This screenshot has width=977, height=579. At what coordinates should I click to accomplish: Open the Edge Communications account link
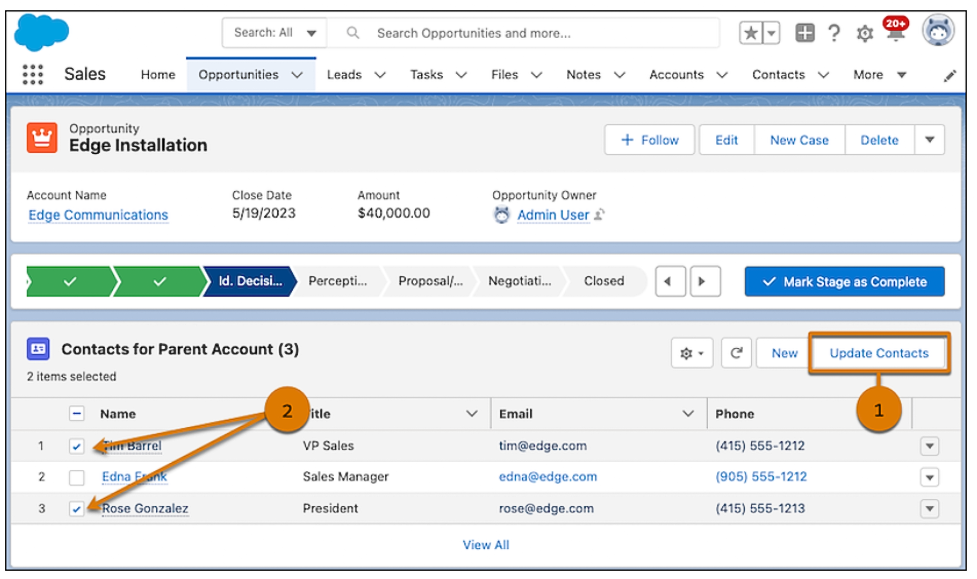(98, 215)
